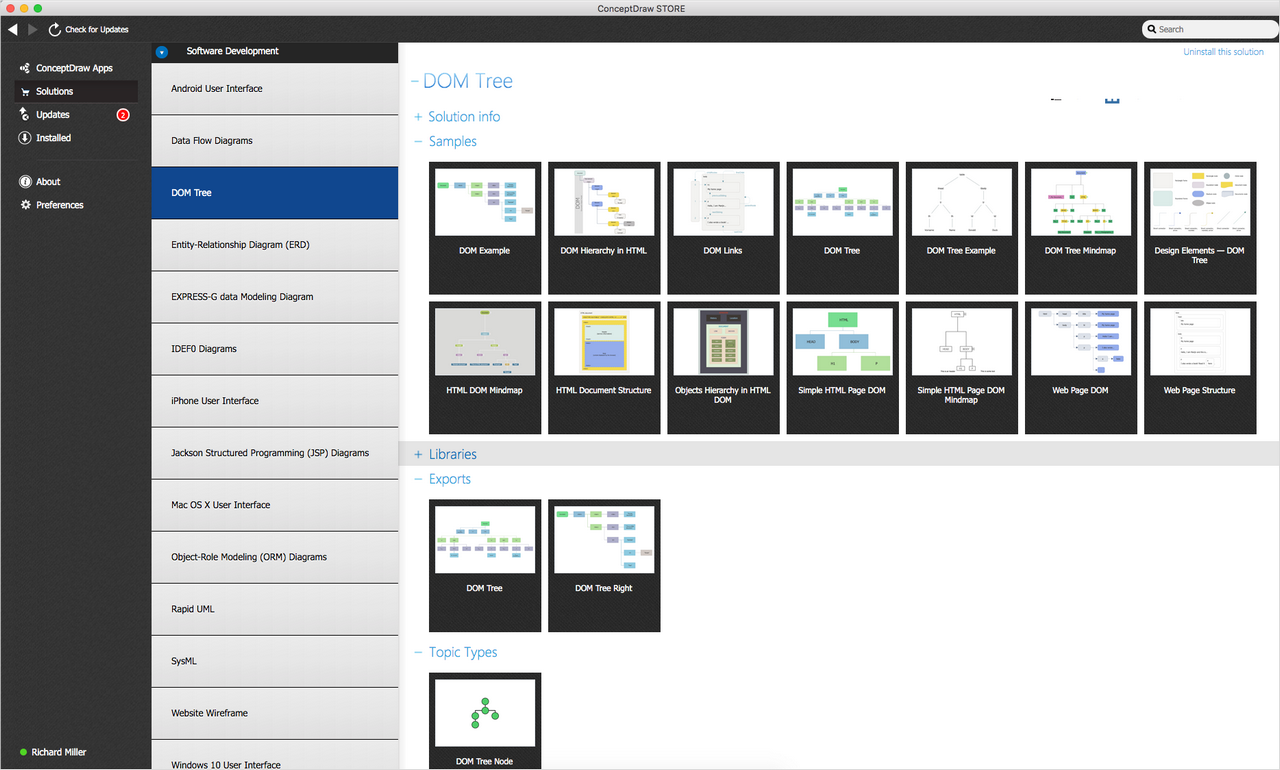Select SysML solution

(x=275, y=661)
